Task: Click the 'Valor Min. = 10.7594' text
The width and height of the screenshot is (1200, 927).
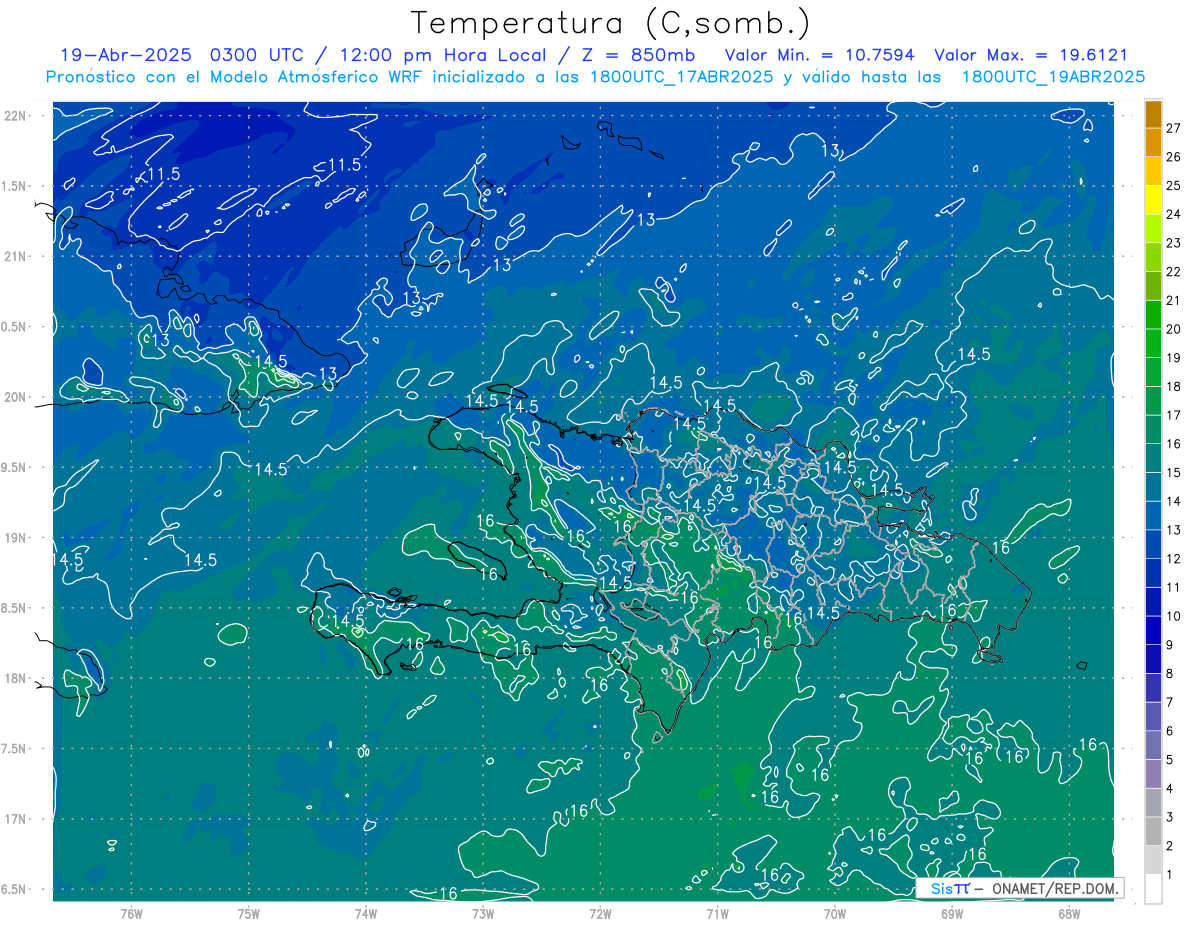Action: 820,55
